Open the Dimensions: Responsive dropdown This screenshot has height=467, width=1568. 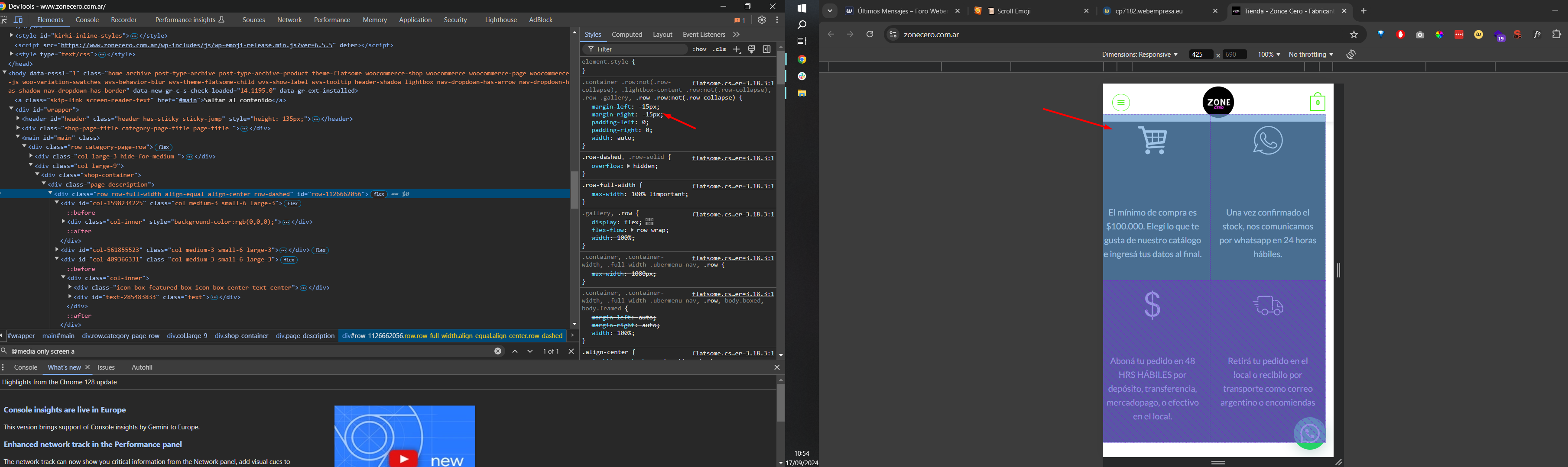[x=1139, y=55]
